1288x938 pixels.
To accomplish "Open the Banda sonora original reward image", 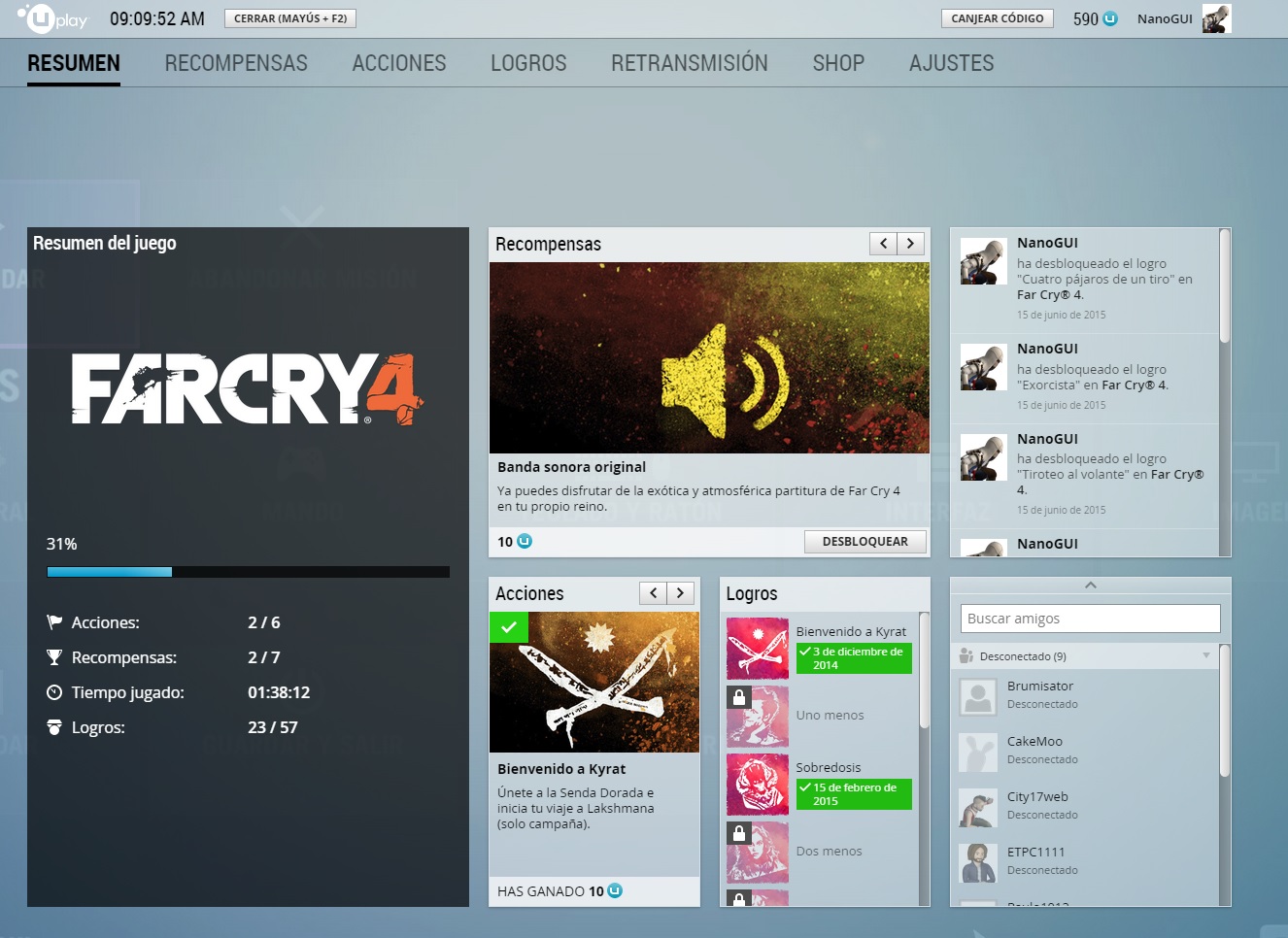I will point(709,357).
